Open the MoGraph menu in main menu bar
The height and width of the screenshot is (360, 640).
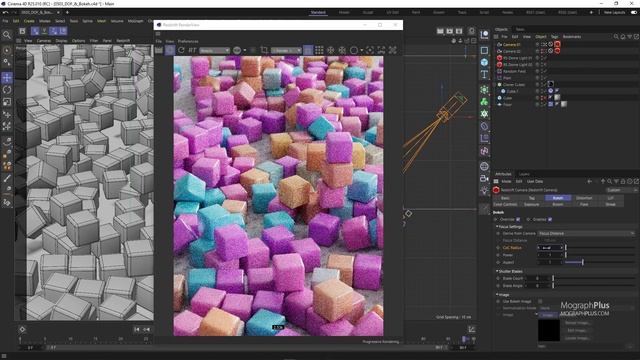[135, 21]
